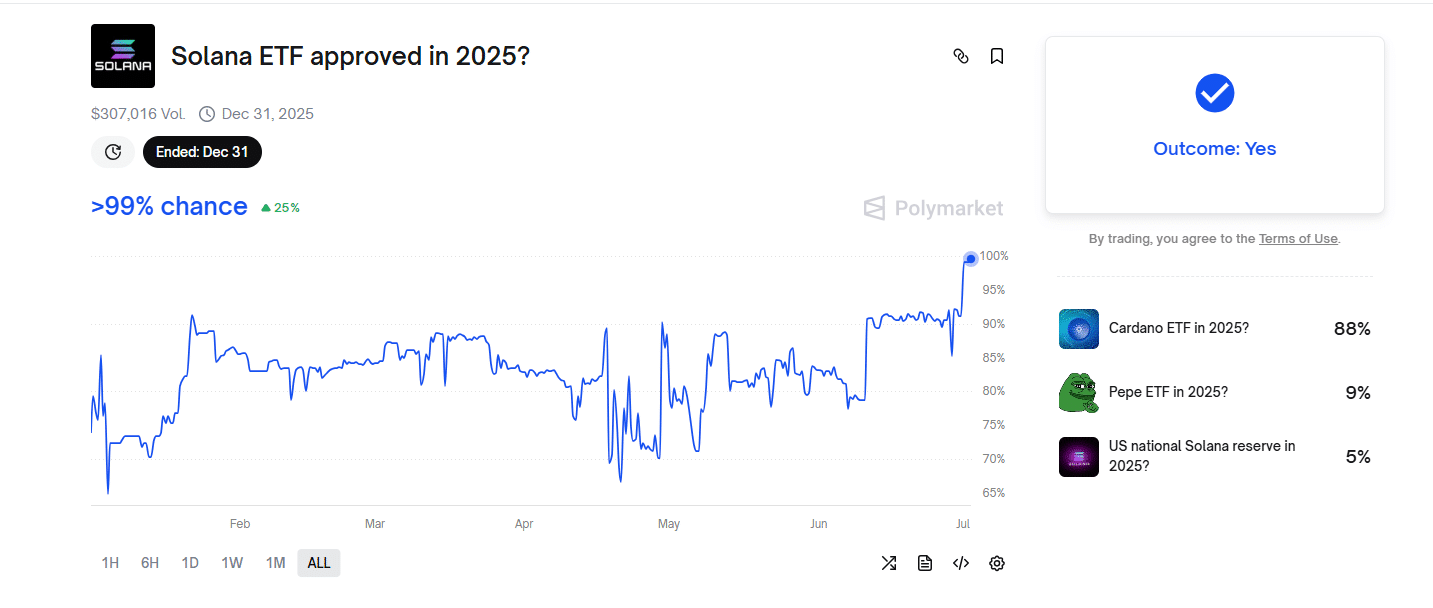Open chart settings gear icon
This screenshot has width=1433, height=608.
(x=997, y=563)
